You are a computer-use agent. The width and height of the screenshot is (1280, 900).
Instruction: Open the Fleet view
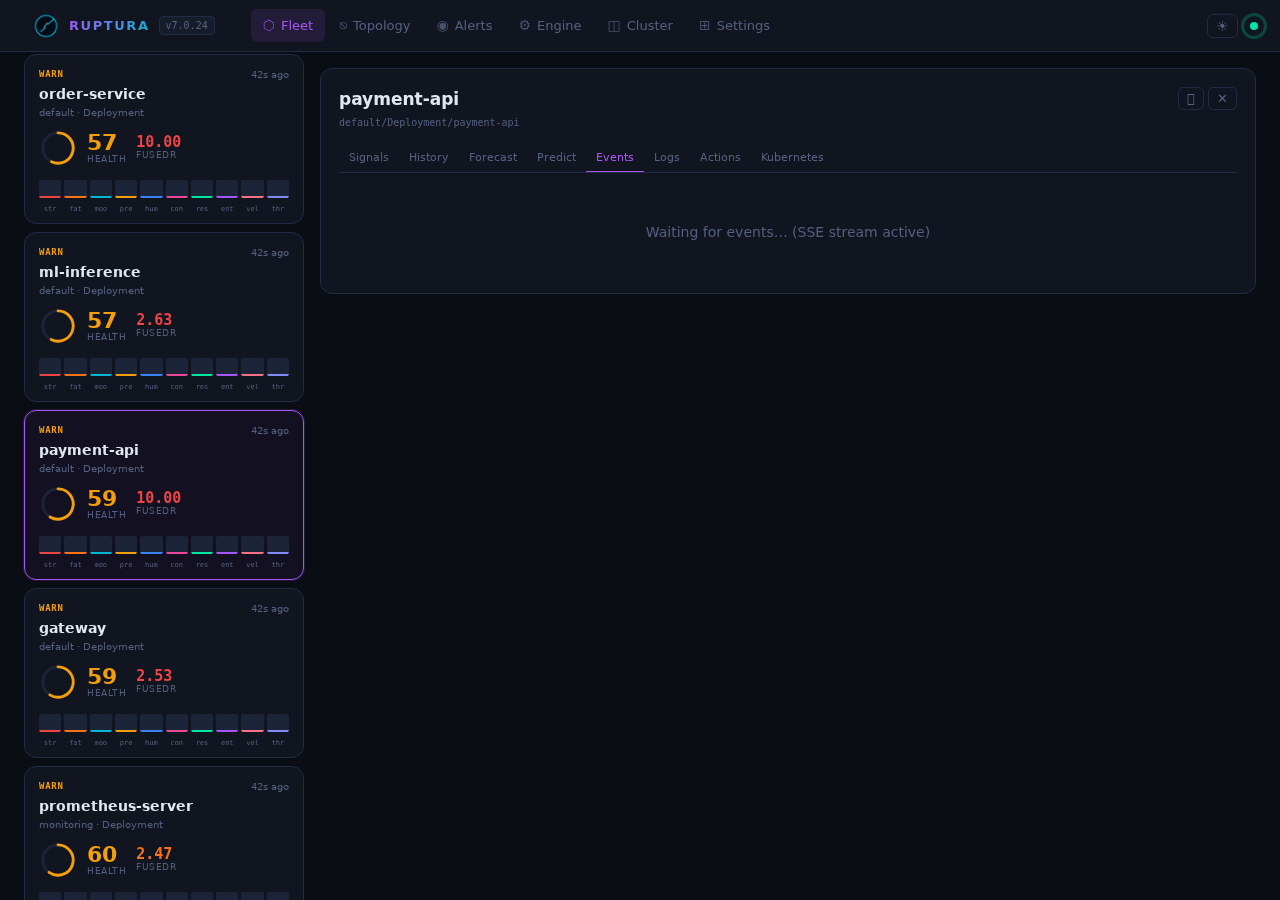288,26
